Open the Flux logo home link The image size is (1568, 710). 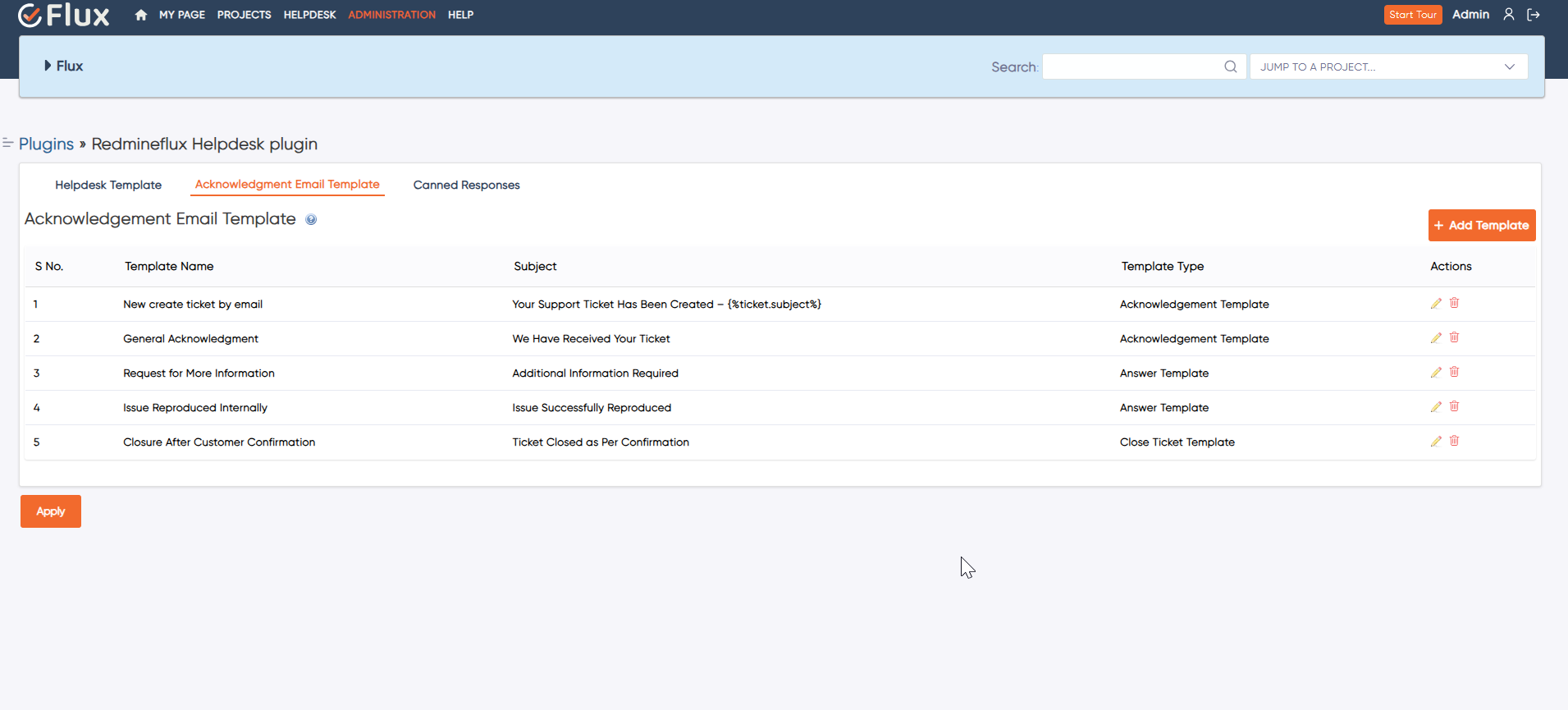click(63, 15)
